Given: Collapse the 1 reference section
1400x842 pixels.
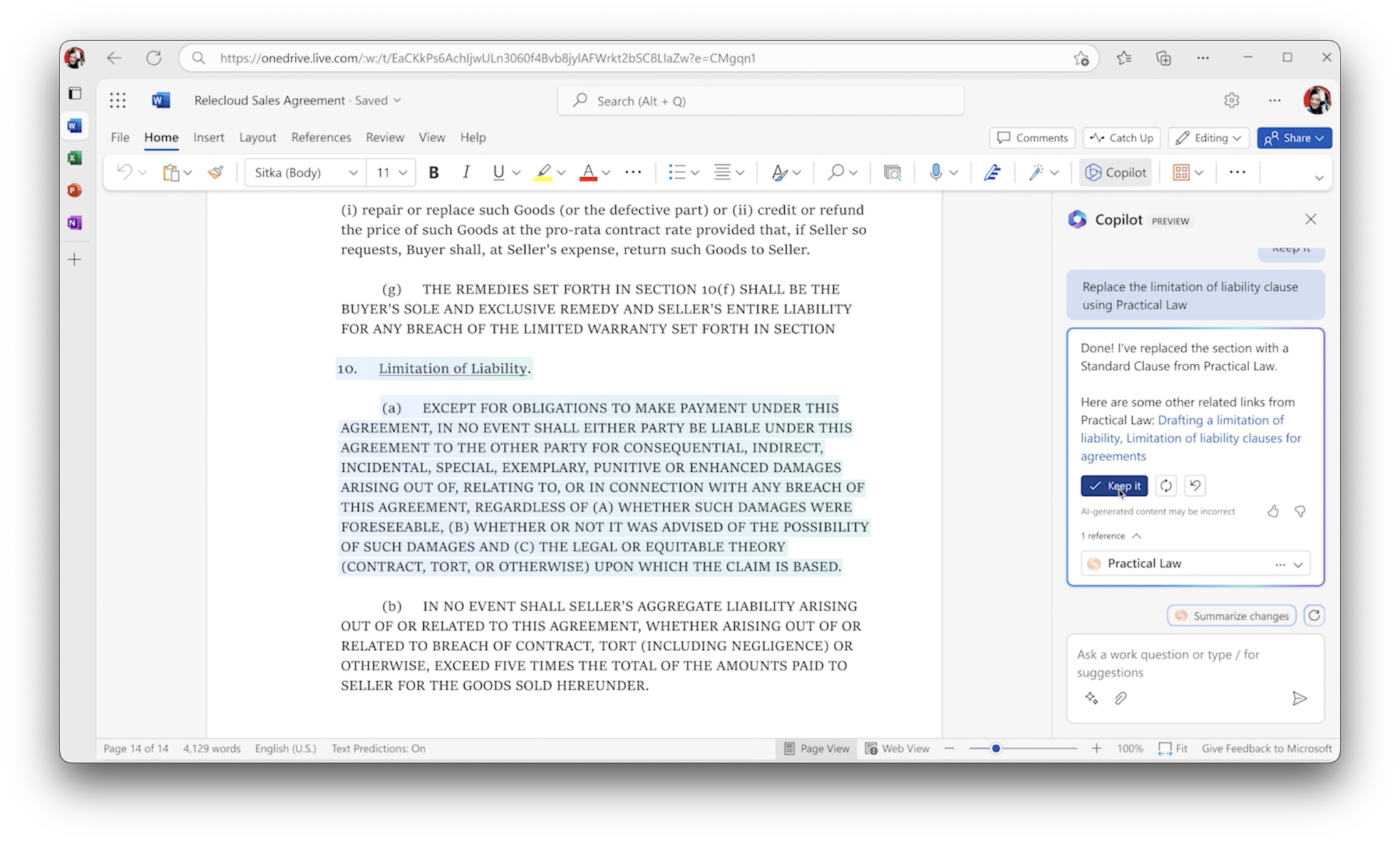Looking at the screenshot, I should click(x=1137, y=536).
